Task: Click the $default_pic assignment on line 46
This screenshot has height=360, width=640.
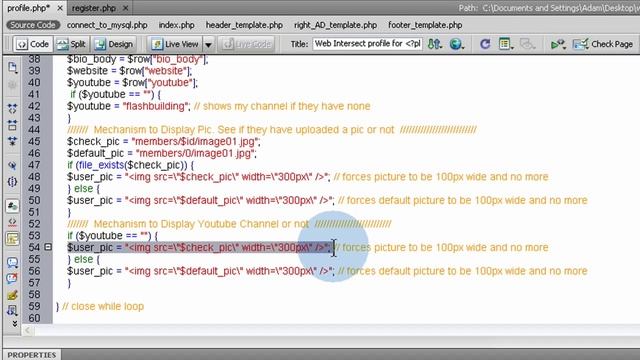Action: point(162,153)
